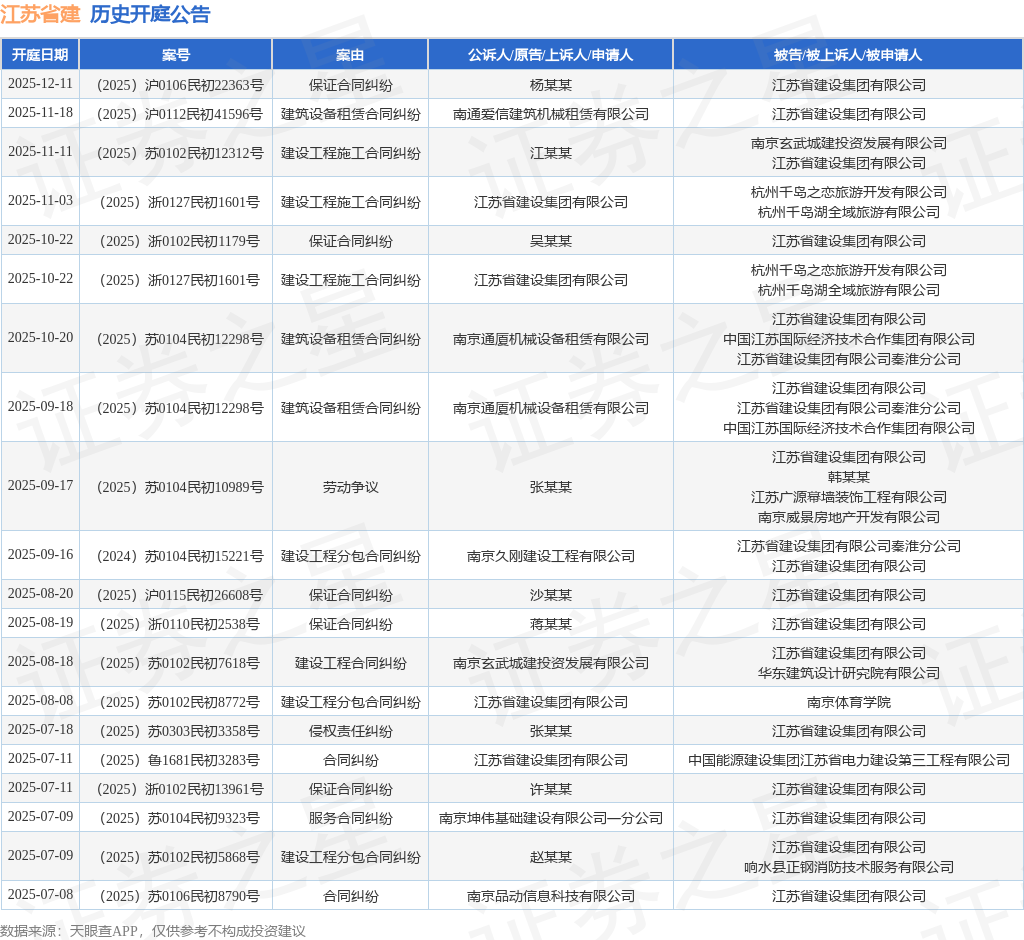Click plaintiff 沙某某
This screenshot has width=1024, height=940.
click(x=551, y=595)
